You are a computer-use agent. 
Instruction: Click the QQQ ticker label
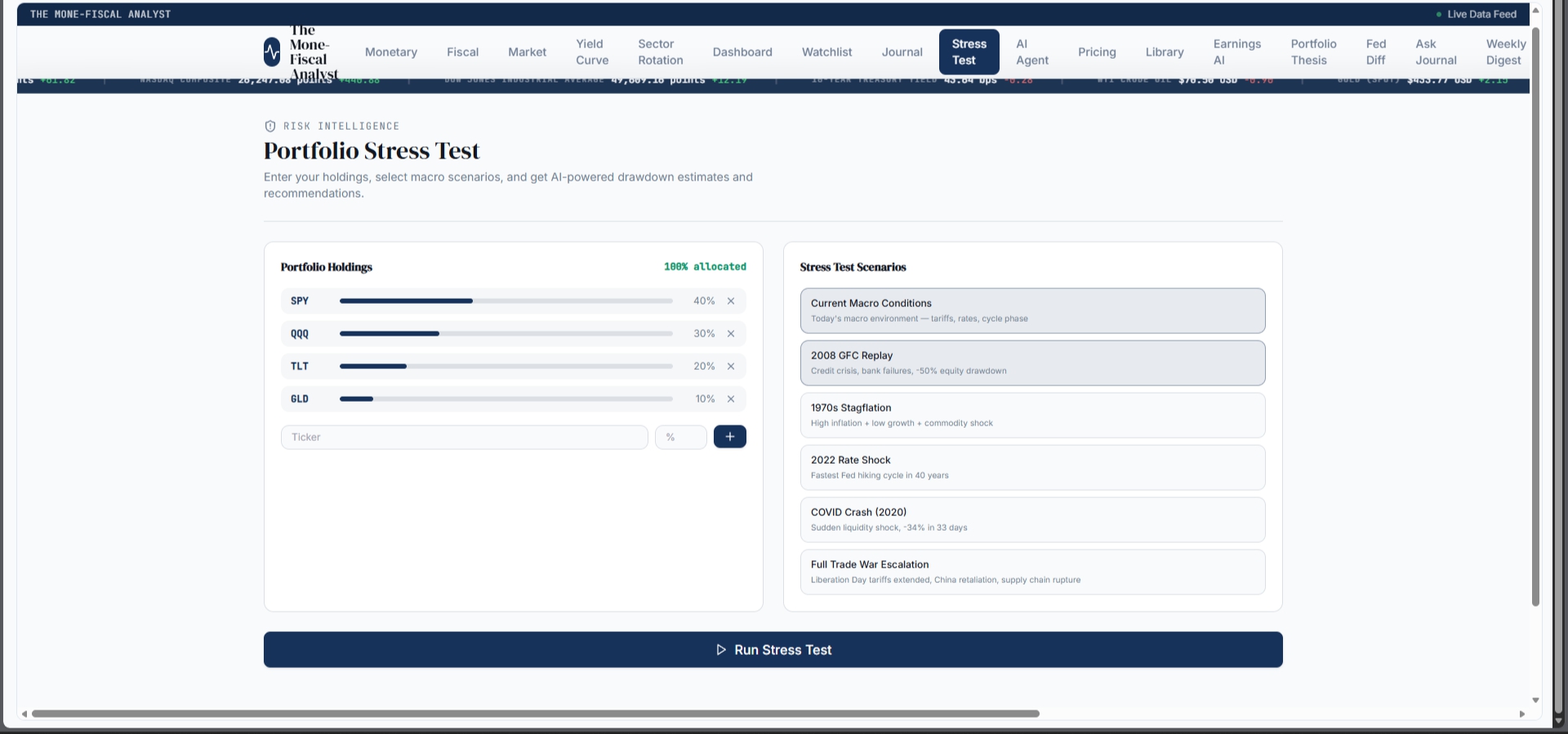[300, 334]
